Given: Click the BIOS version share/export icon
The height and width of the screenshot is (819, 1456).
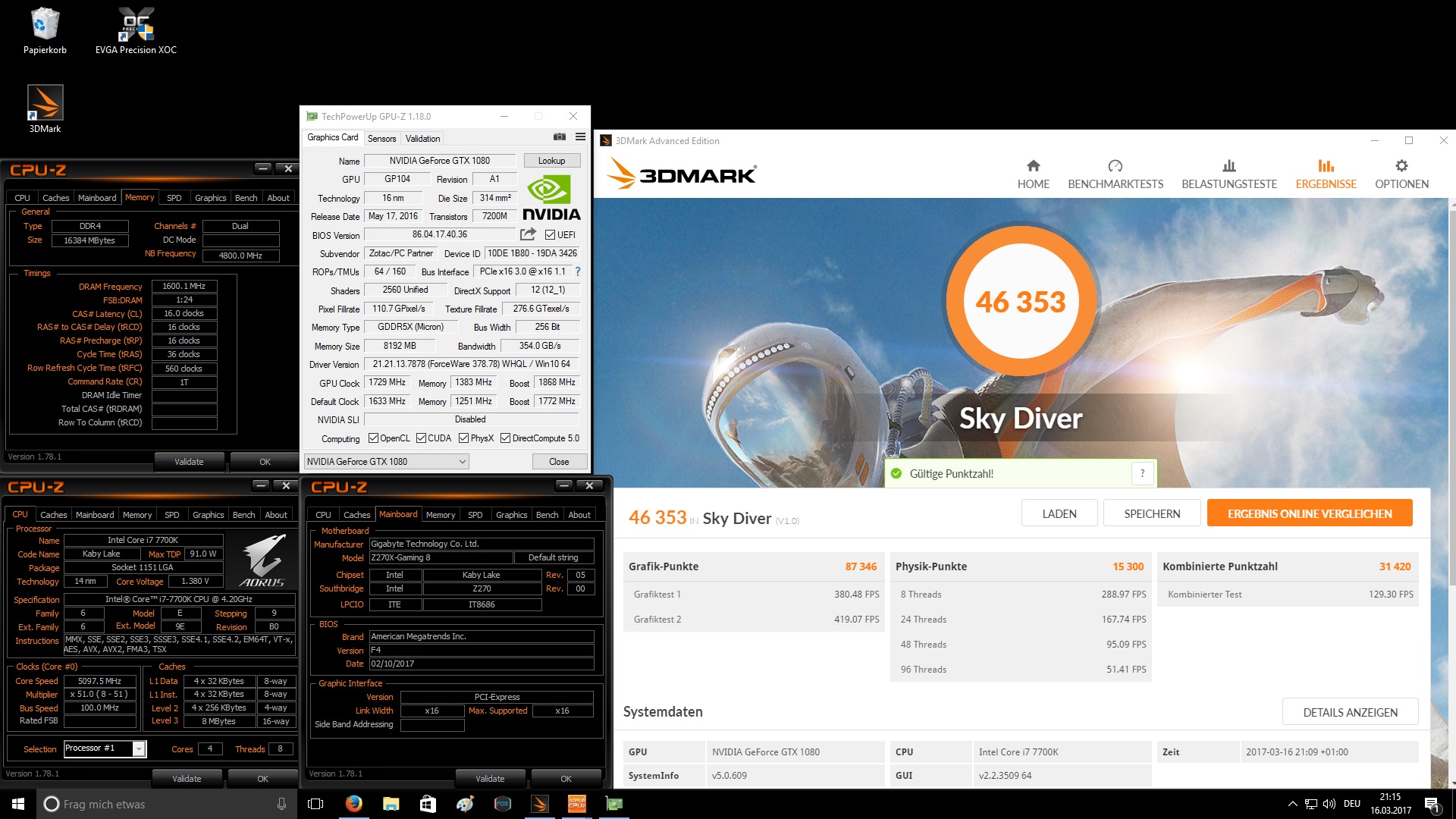Looking at the screenshot, I should [x=528, y=234].
